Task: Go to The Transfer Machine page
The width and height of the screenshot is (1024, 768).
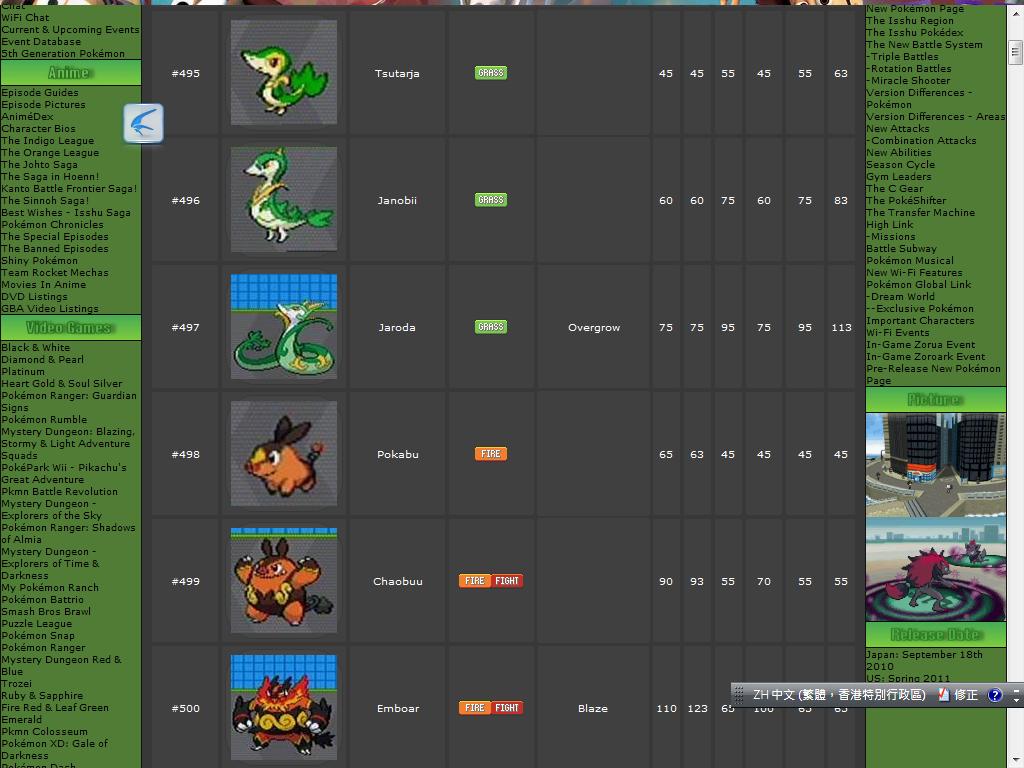Action: (x=920, y=213)
